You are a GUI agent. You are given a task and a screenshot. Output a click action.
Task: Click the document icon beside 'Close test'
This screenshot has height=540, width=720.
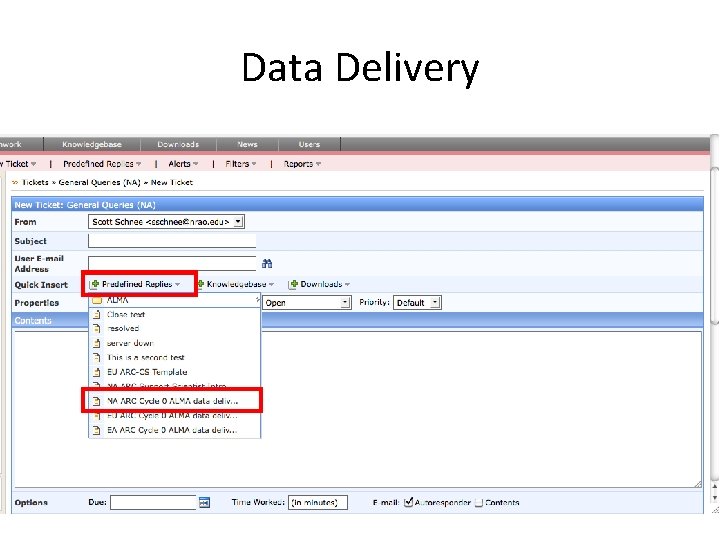(96, 315)
